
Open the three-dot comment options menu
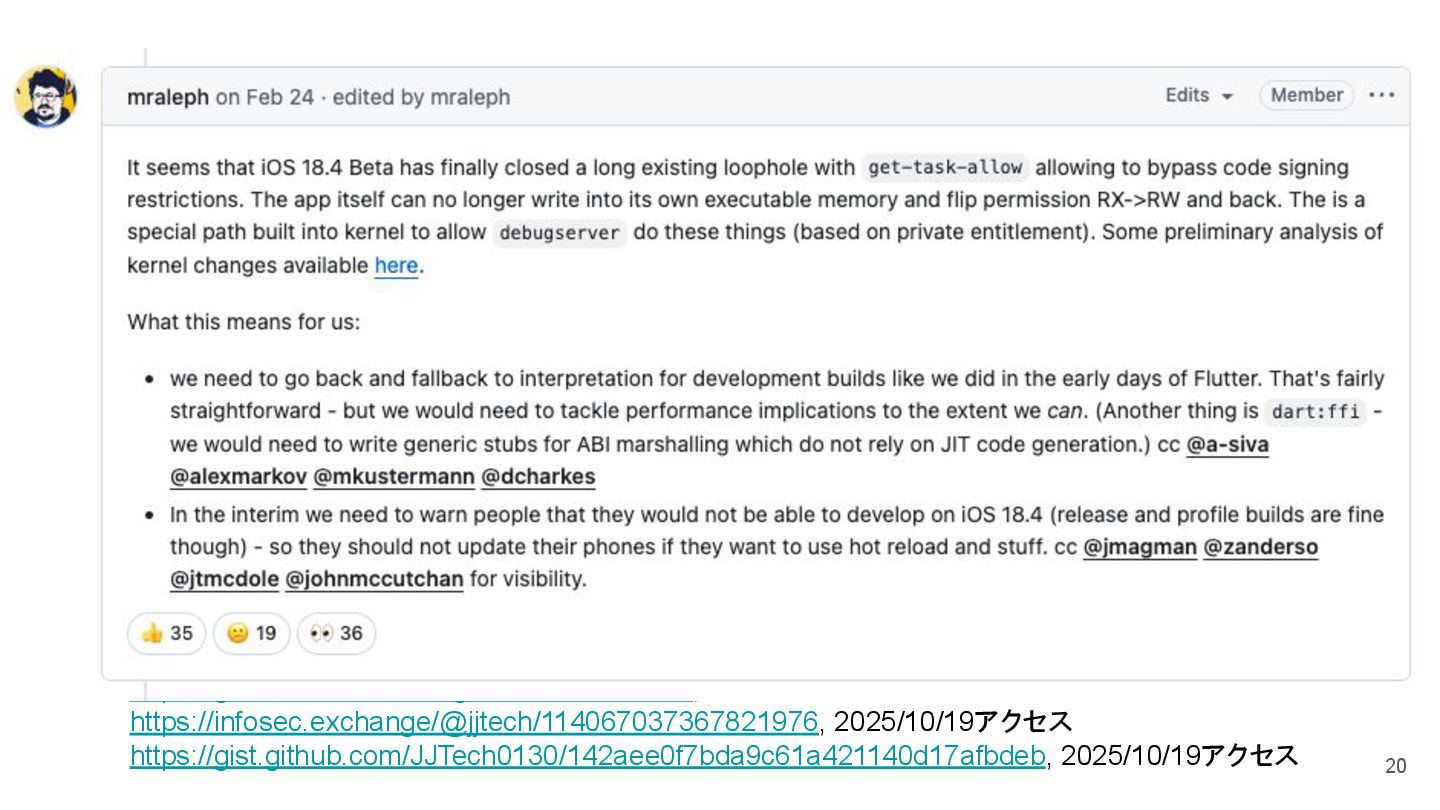[x=1381, y=95]
